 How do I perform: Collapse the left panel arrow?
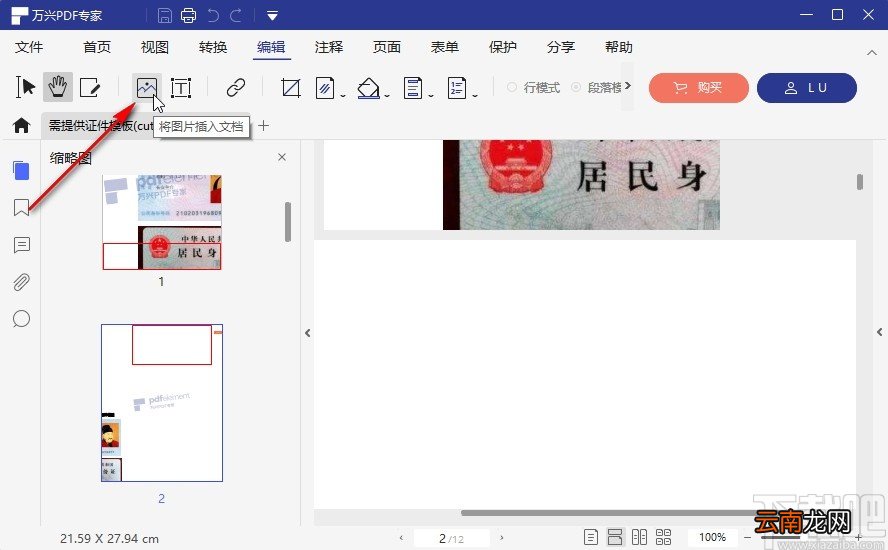(308, 333)
